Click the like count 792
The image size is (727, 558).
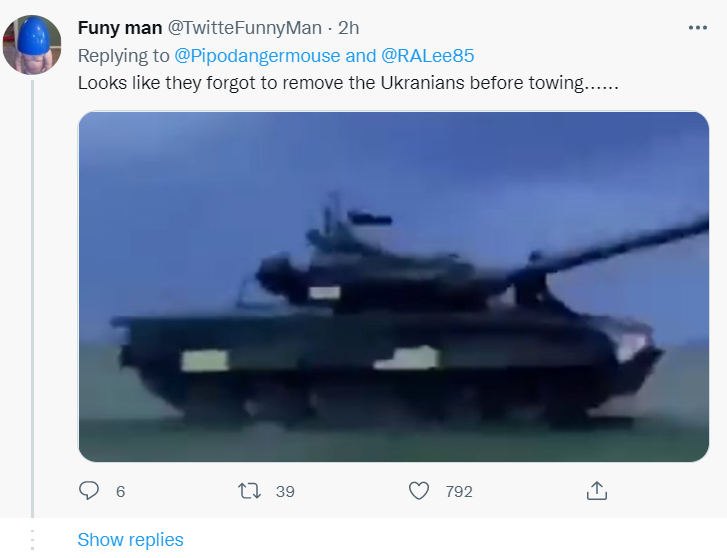pos(460,491)
